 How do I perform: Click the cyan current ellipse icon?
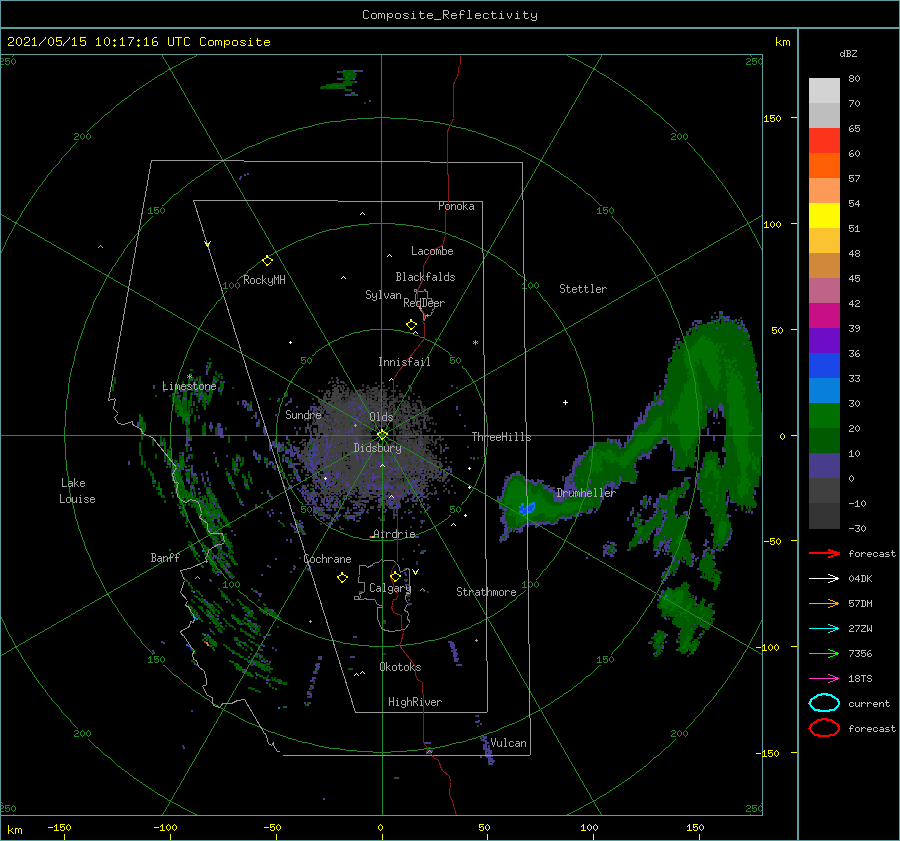824,703
